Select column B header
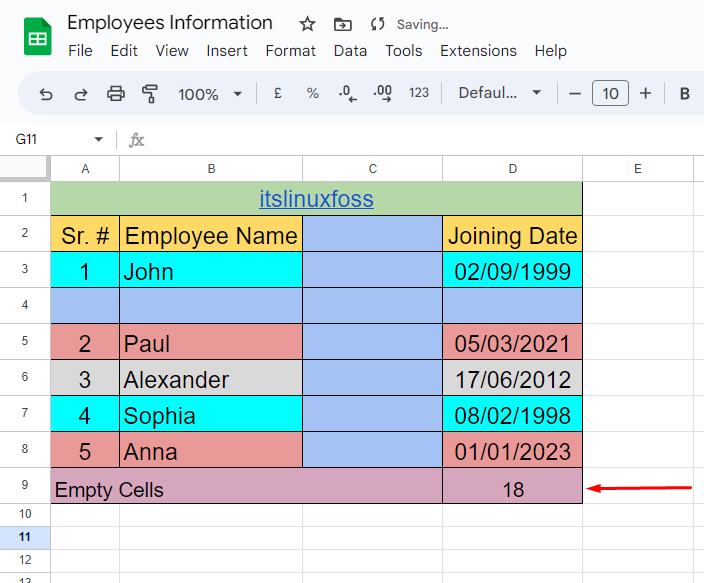Screen dimensions: 704x583 (x=211, y=169)
